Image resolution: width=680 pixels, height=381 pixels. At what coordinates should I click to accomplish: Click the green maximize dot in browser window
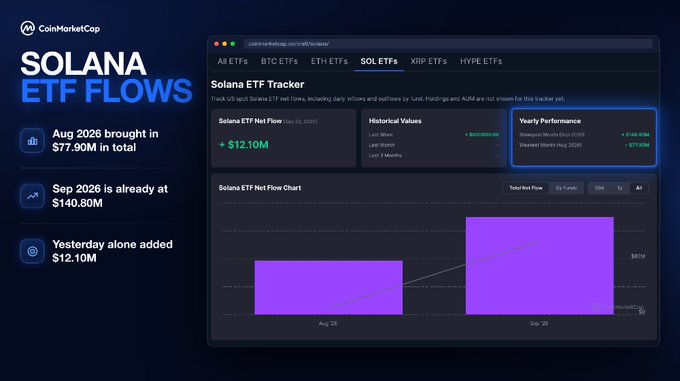pyautogui.click(x=233, y=44)
